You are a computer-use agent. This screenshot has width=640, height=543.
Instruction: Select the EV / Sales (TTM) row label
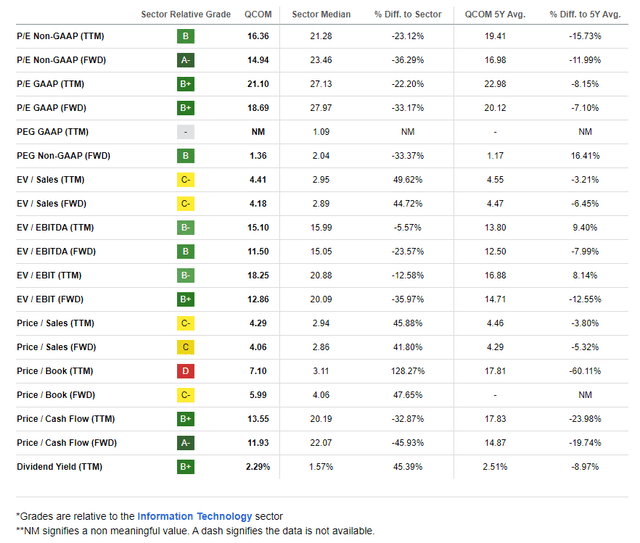point(51,180)
